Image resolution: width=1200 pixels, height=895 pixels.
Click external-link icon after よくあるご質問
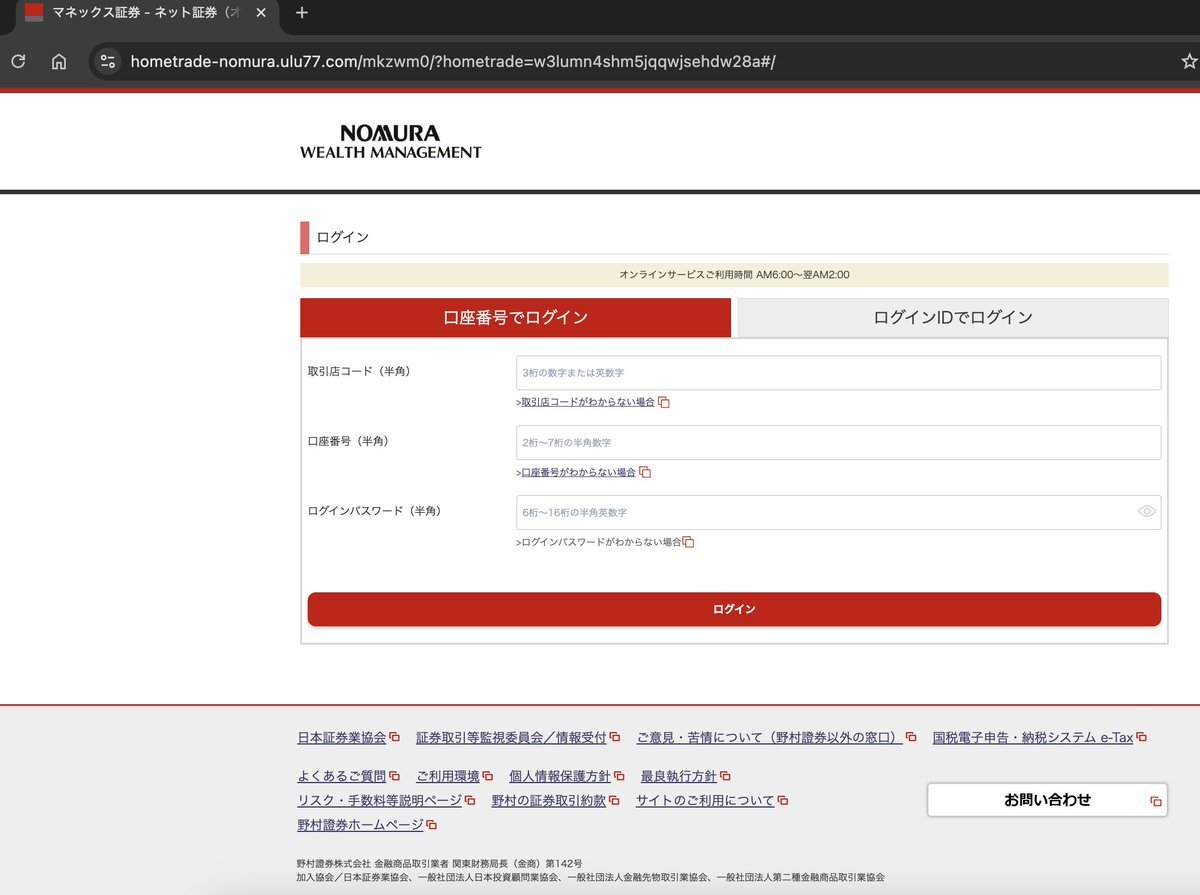point(394,776)
